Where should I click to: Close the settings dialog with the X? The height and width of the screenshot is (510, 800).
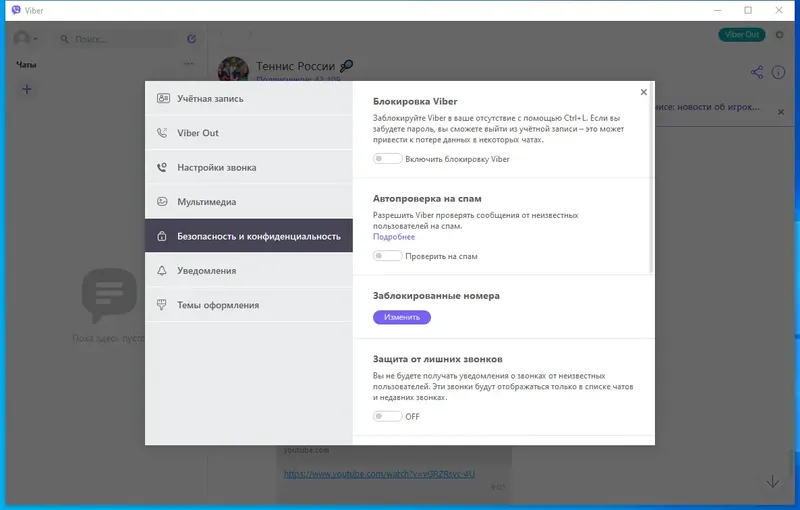(643, 92)
